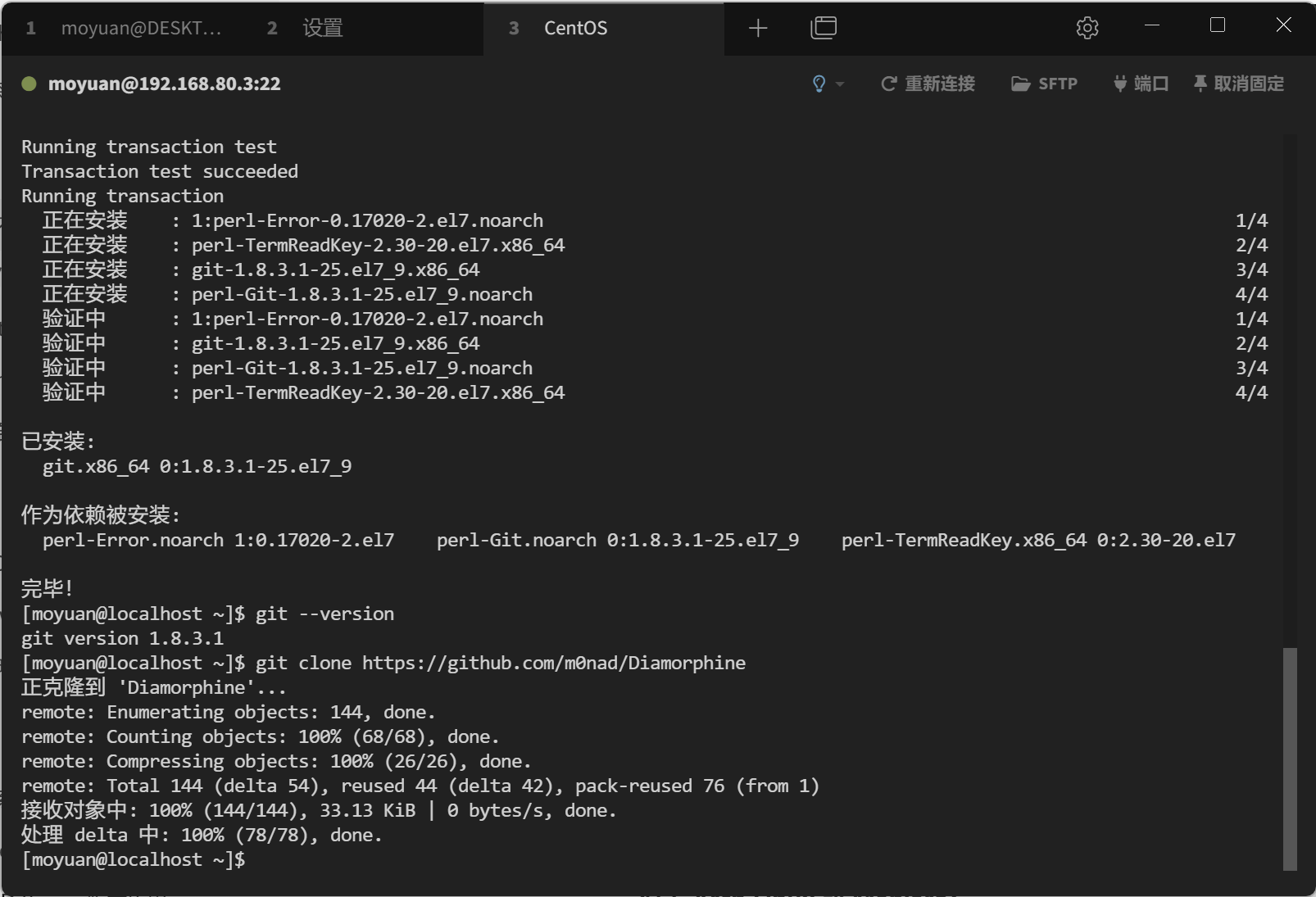Click the 重新连接 reconnect button
This screenshot has width=1316, height=897.
point(928,84)
